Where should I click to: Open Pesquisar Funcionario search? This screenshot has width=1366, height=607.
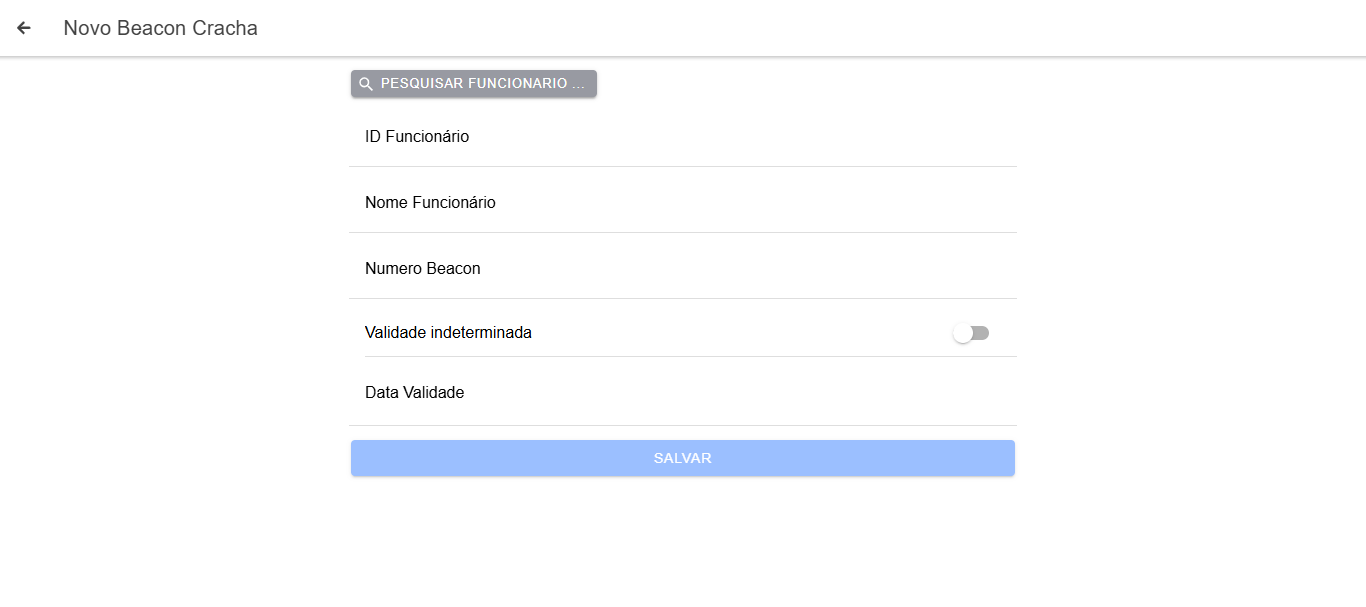pos(474,84)
